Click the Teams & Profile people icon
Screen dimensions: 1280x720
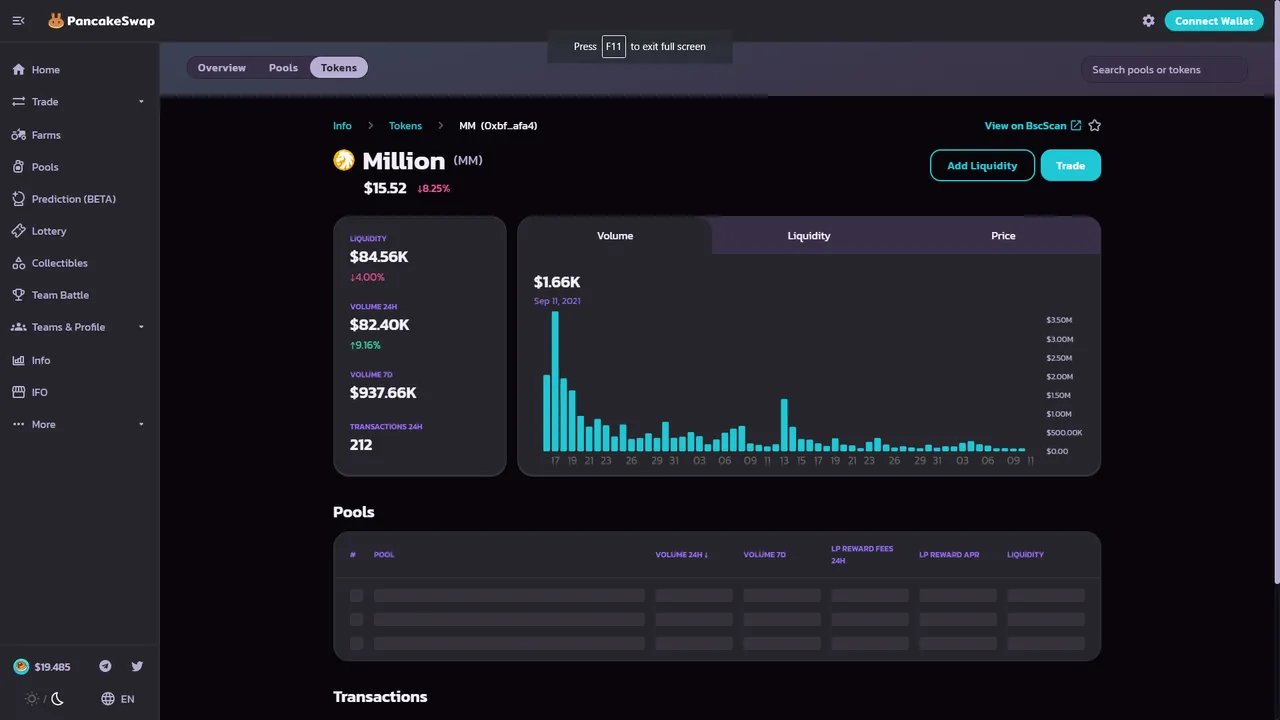[18, 327]
